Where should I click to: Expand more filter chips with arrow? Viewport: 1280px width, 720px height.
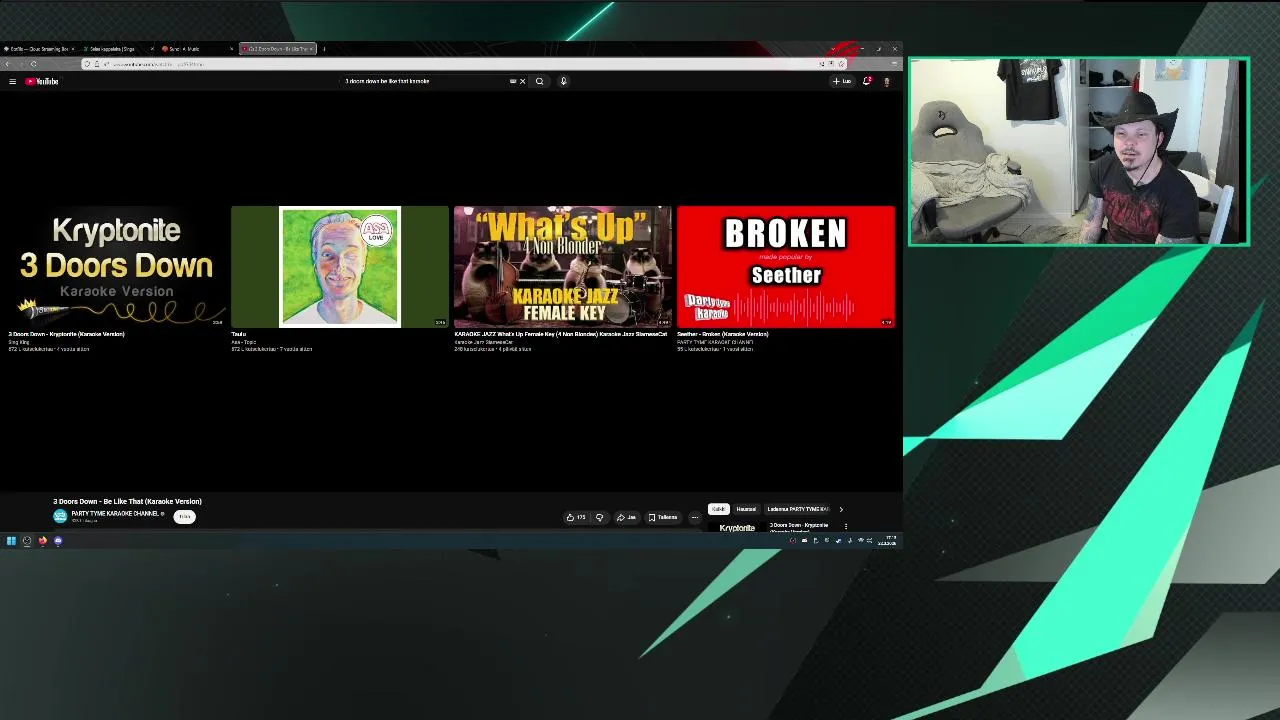(x=841, y=509)
